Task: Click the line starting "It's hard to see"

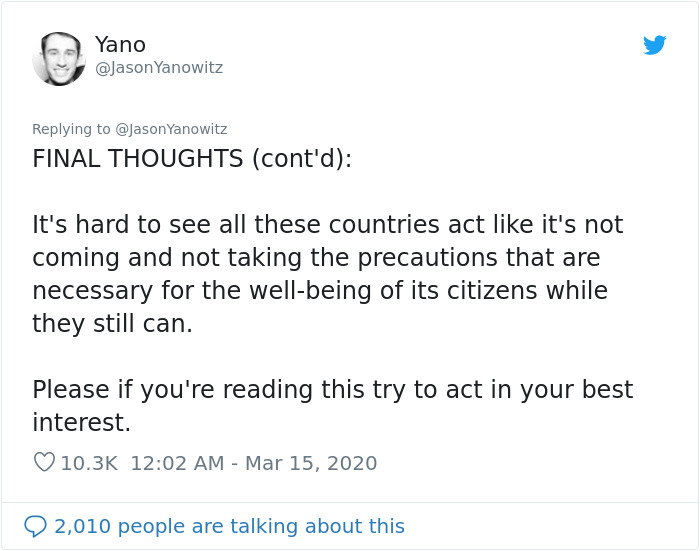Action: (327, 225)
